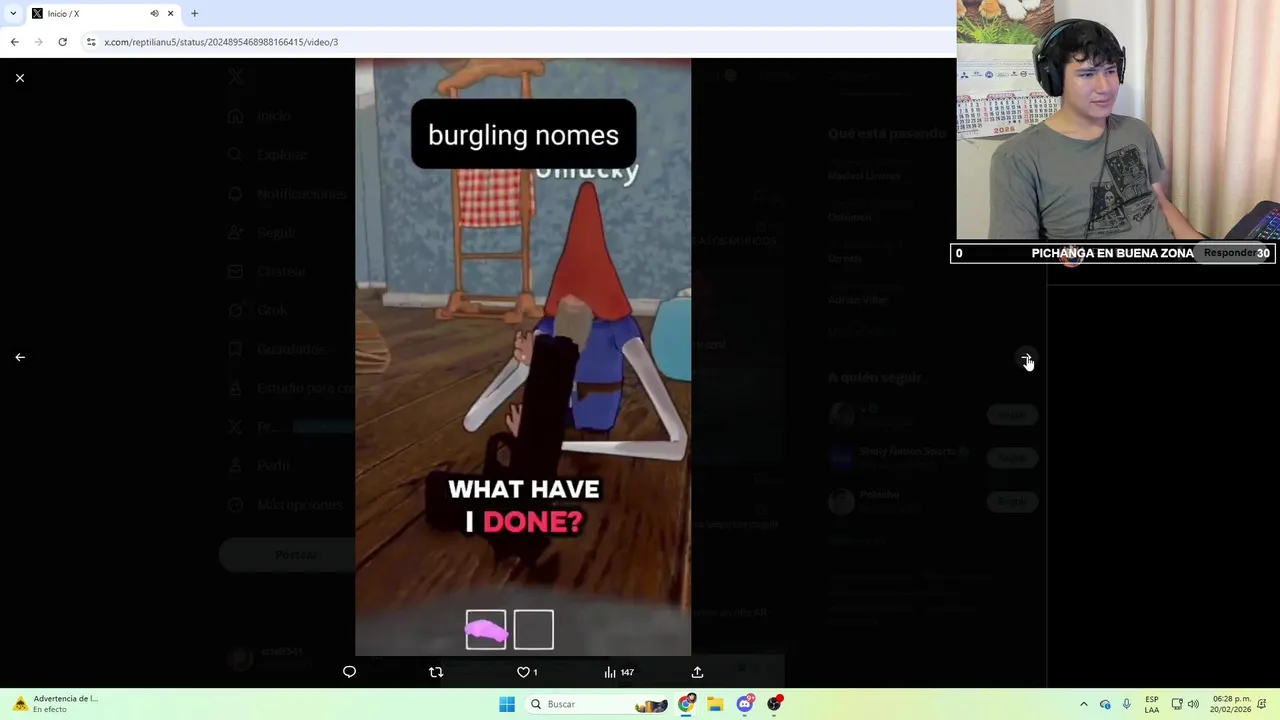The width and height of the screenshot is (1280, 720).
Task: Reload the current page
Action: 62,42
